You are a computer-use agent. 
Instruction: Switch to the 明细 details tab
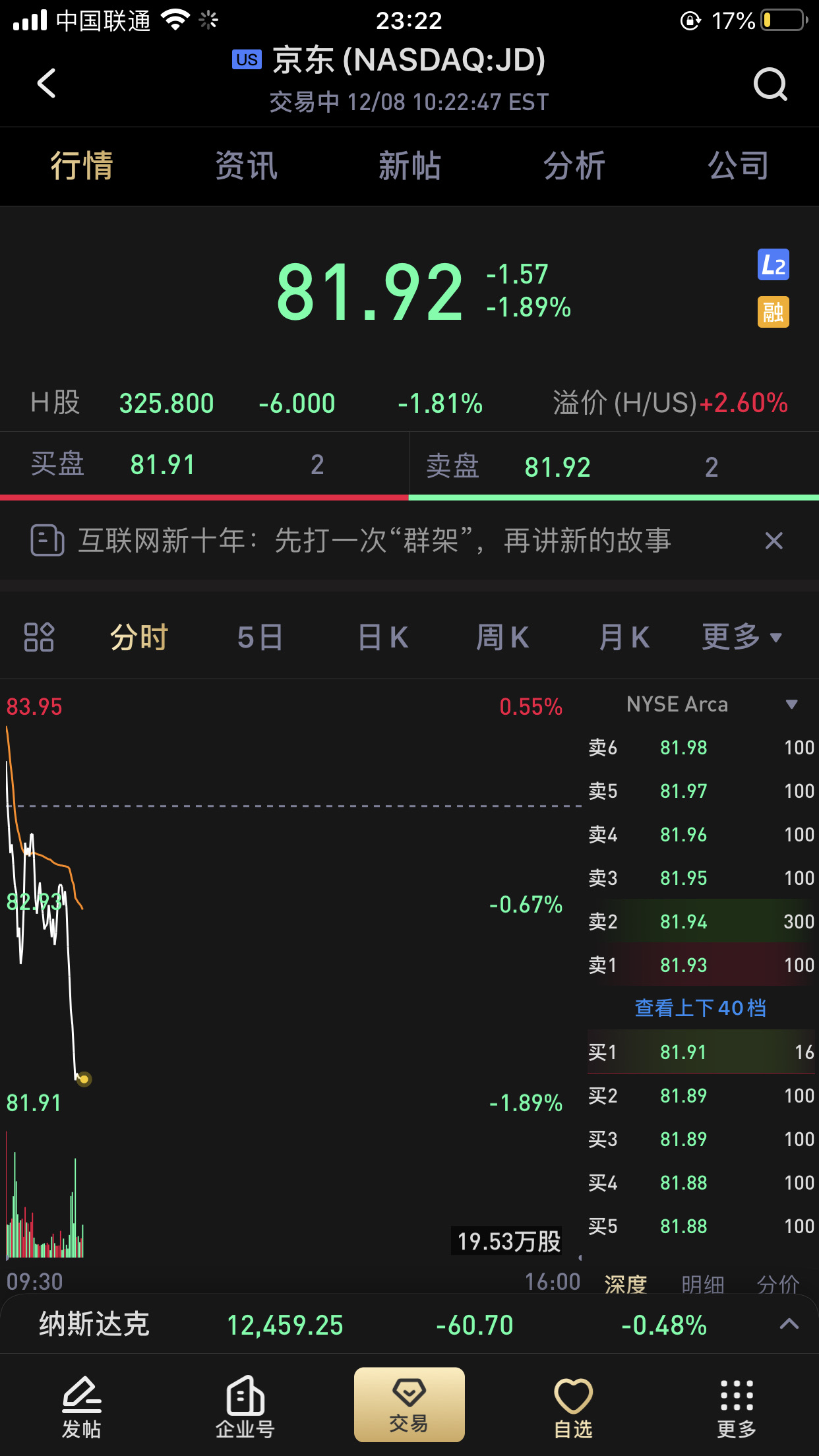pos(703,1284)
